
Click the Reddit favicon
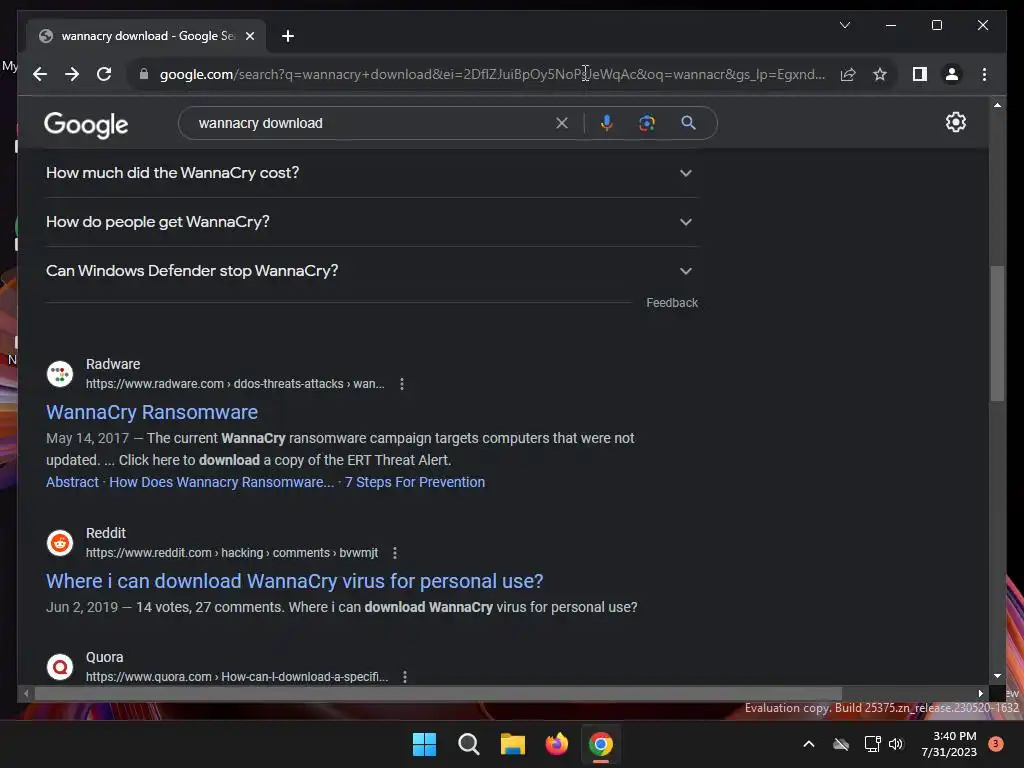(60, 543)
